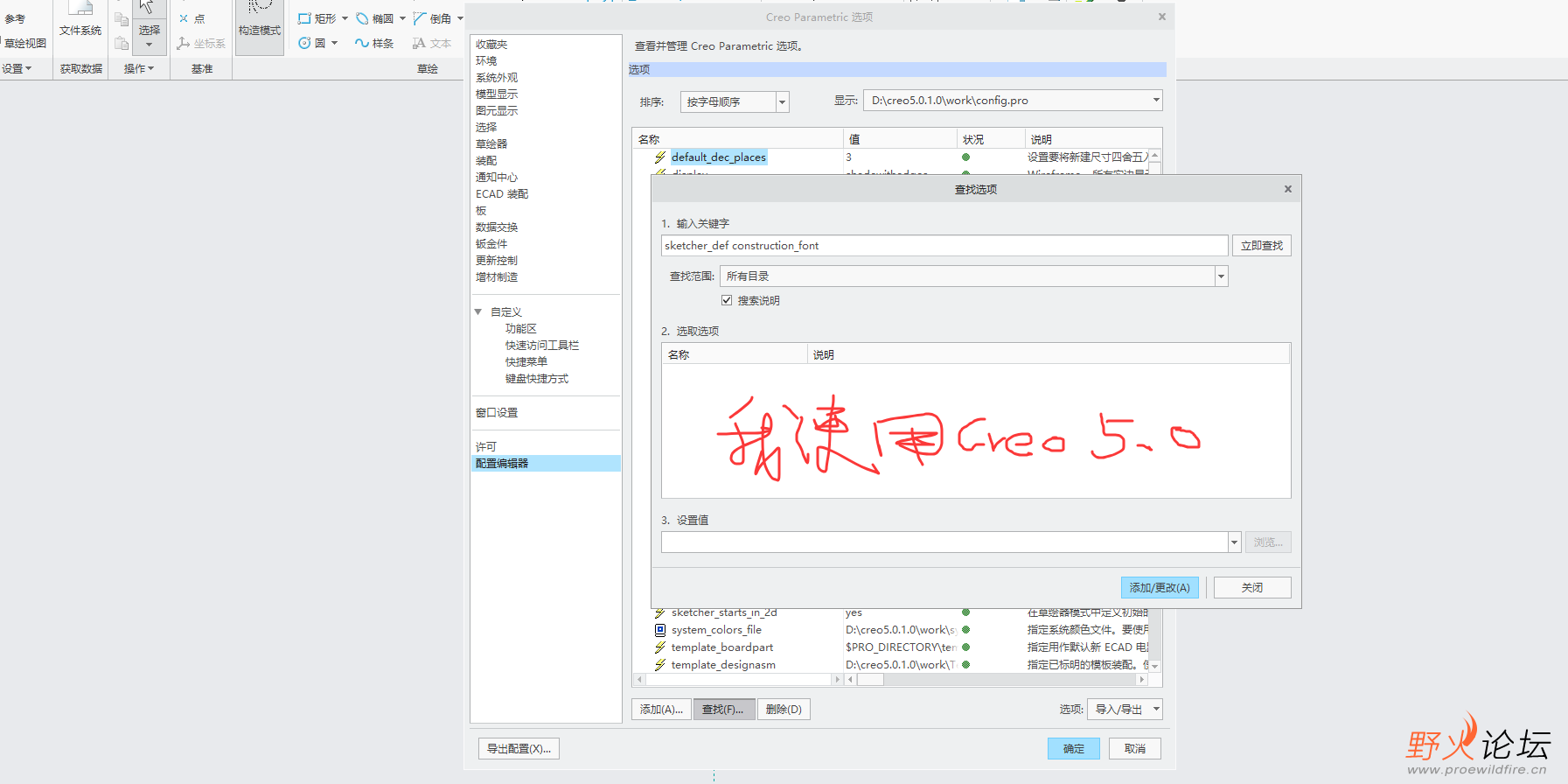Select 配置编辑器 category
1568x784 pixels.
pos(546,464)
